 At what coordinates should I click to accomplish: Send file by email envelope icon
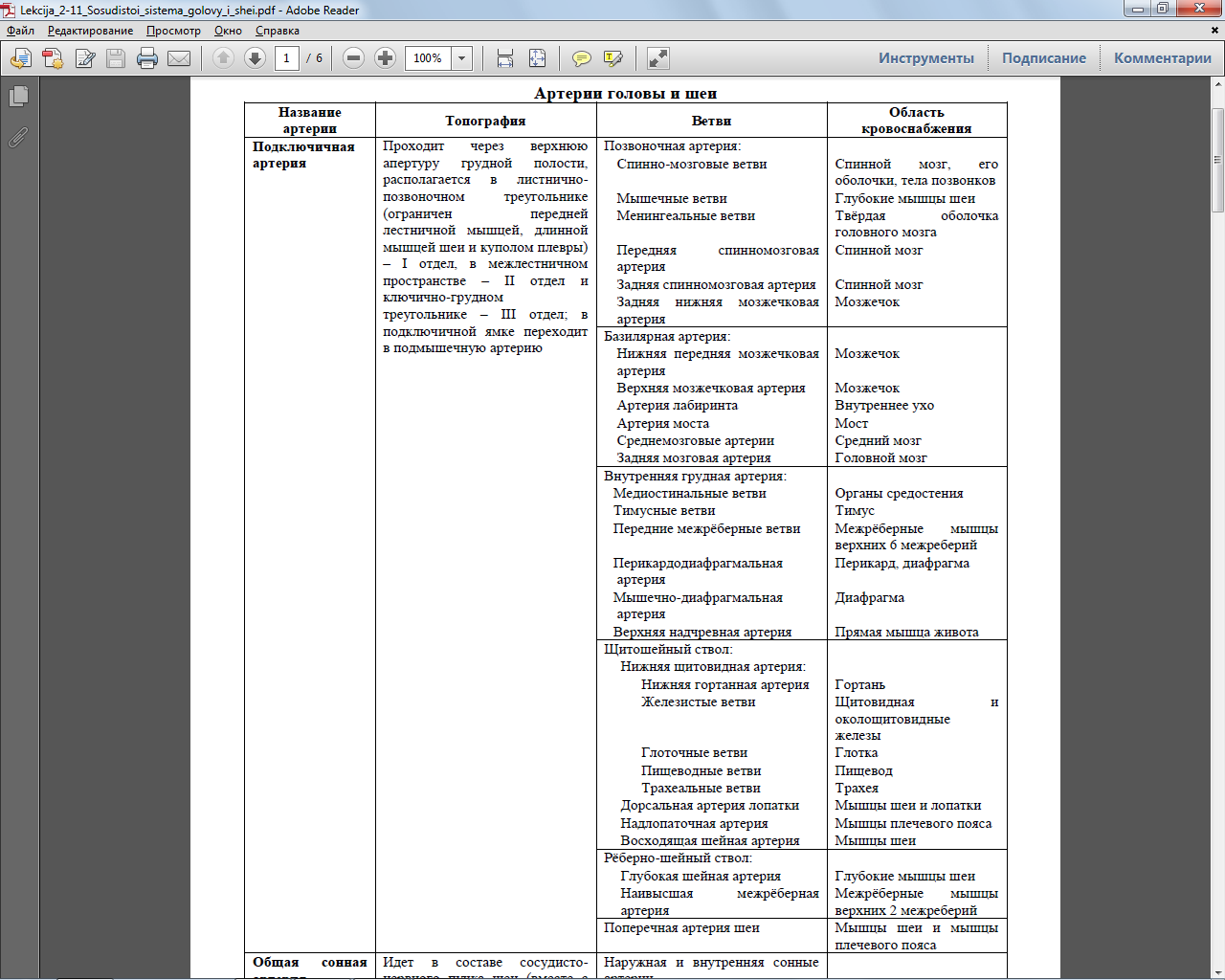[179, 58]
